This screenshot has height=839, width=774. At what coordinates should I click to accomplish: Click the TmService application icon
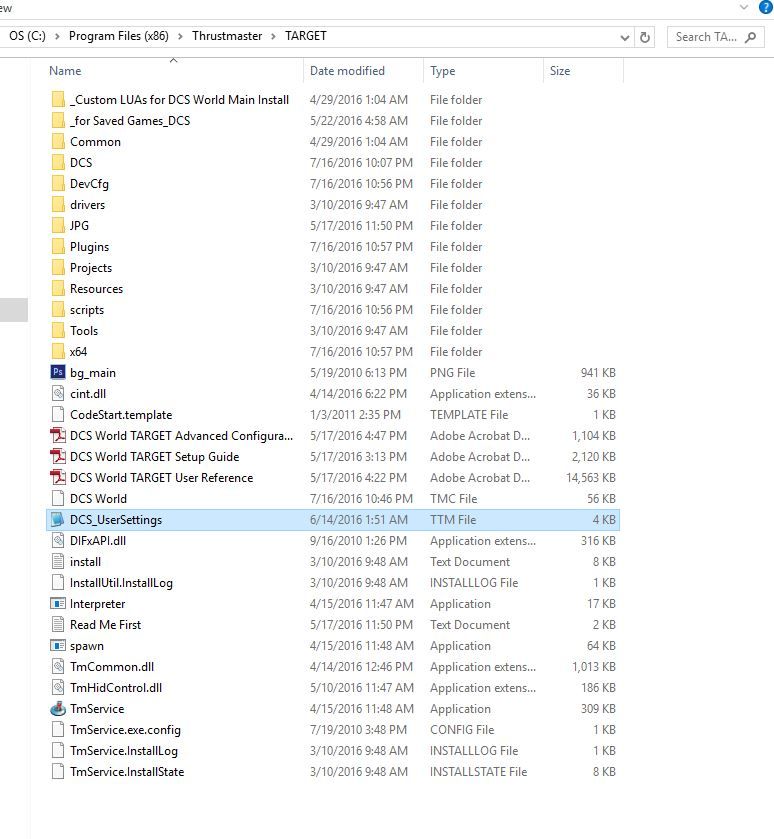58,709
